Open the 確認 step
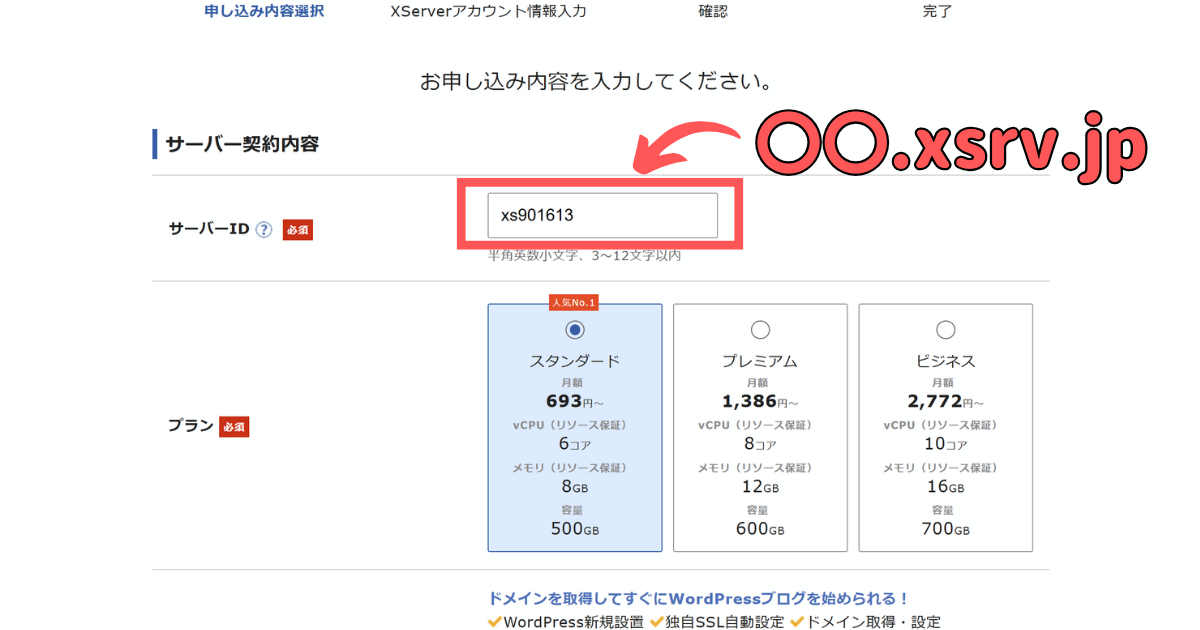The image size is (1200, 630). (x=713, y=12)
